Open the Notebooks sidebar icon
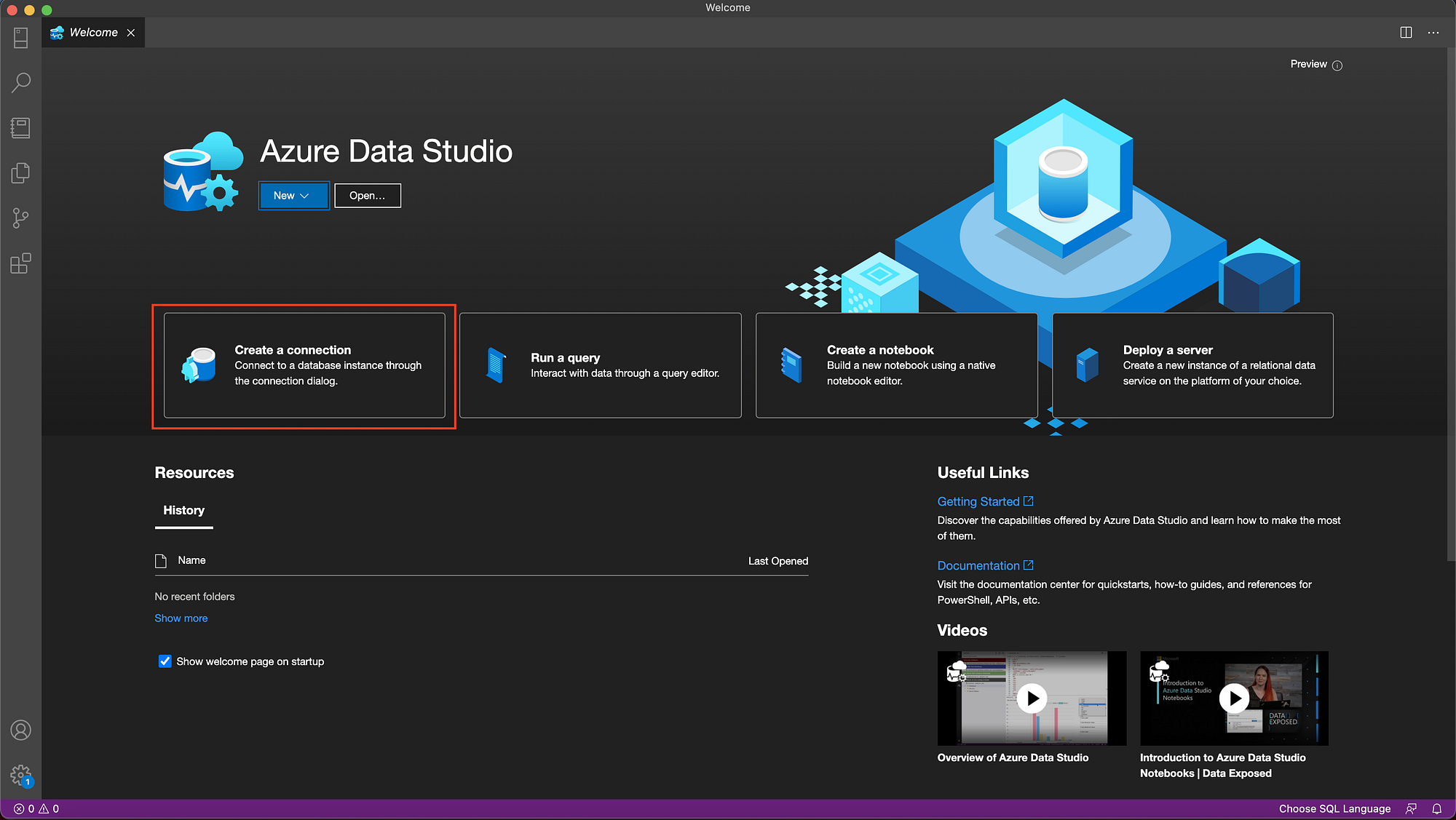Viewport: 1456px width, 820px height. click(x=20, y=128)
